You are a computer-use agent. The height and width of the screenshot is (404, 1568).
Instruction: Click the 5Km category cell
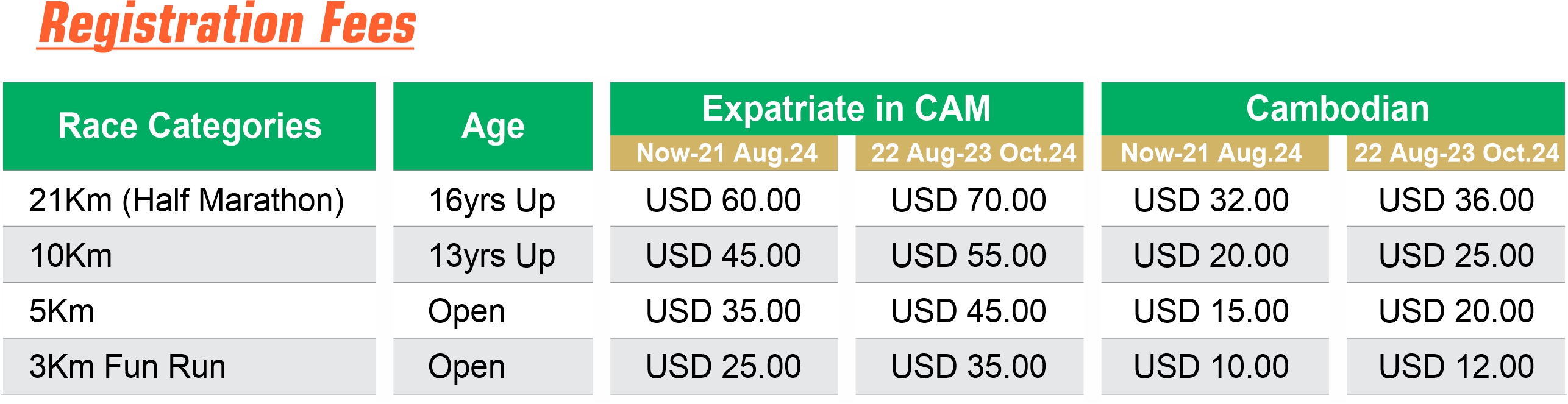tap(190, 311)
